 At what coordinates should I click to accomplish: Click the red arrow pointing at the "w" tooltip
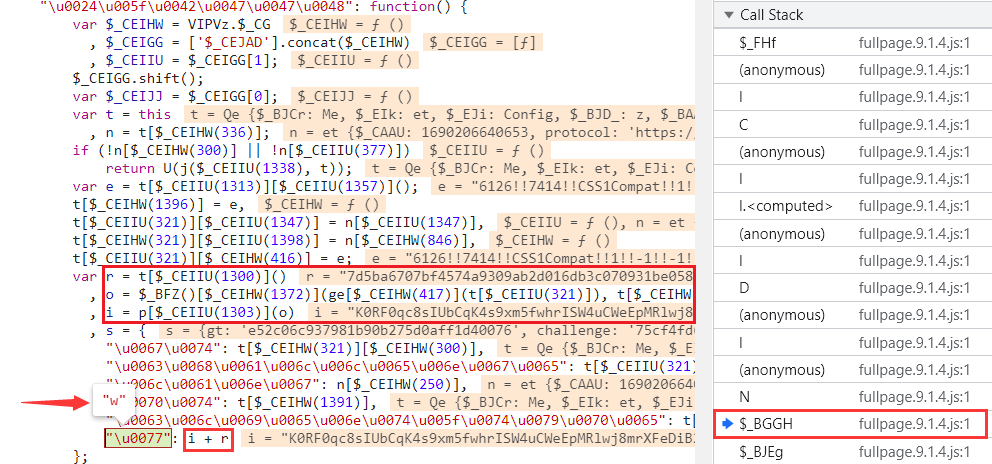pyautogui.click(x=53, y=403)
